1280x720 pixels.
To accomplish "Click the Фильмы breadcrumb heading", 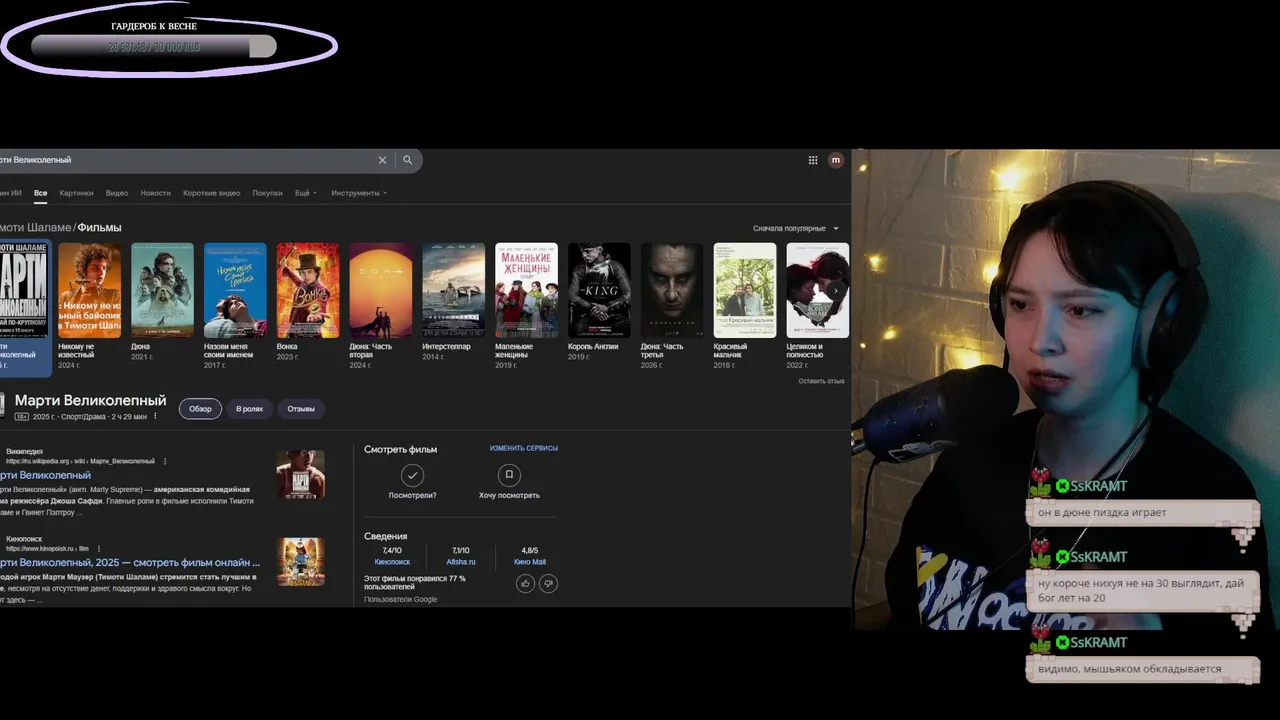I will coord(99,228).
